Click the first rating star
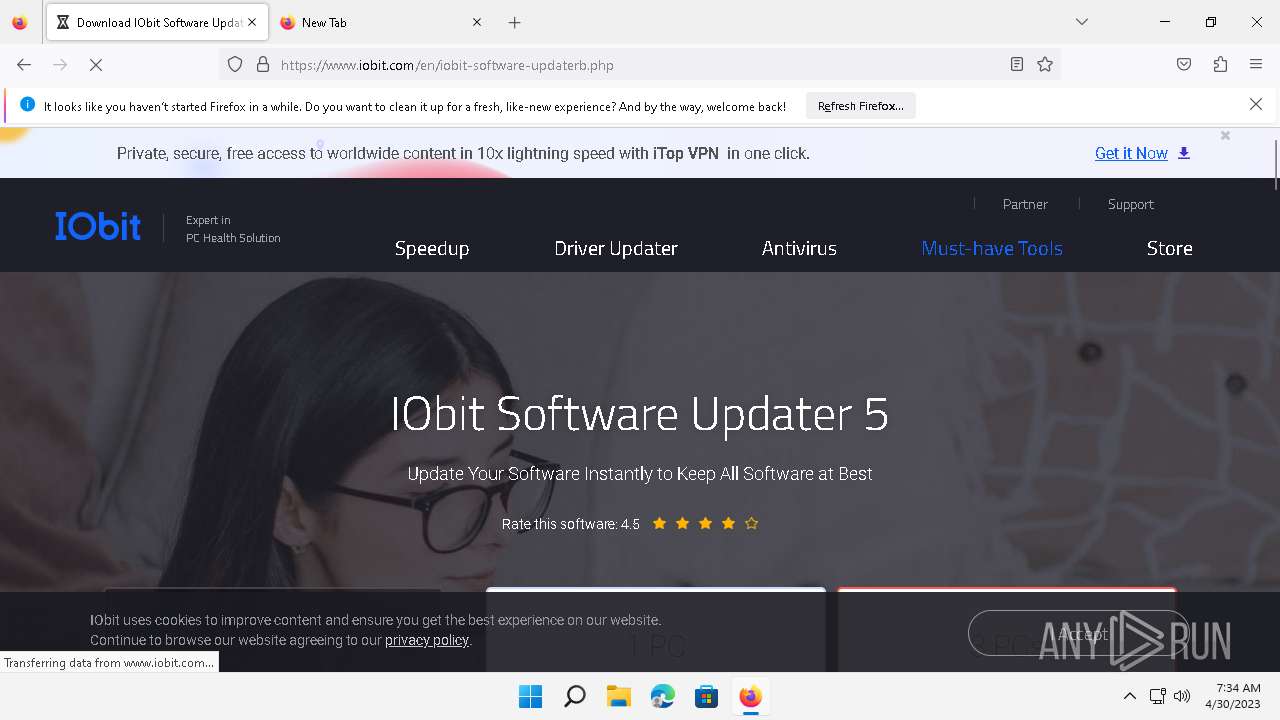This screenshot has width=1280, height=720. (659, 523)
